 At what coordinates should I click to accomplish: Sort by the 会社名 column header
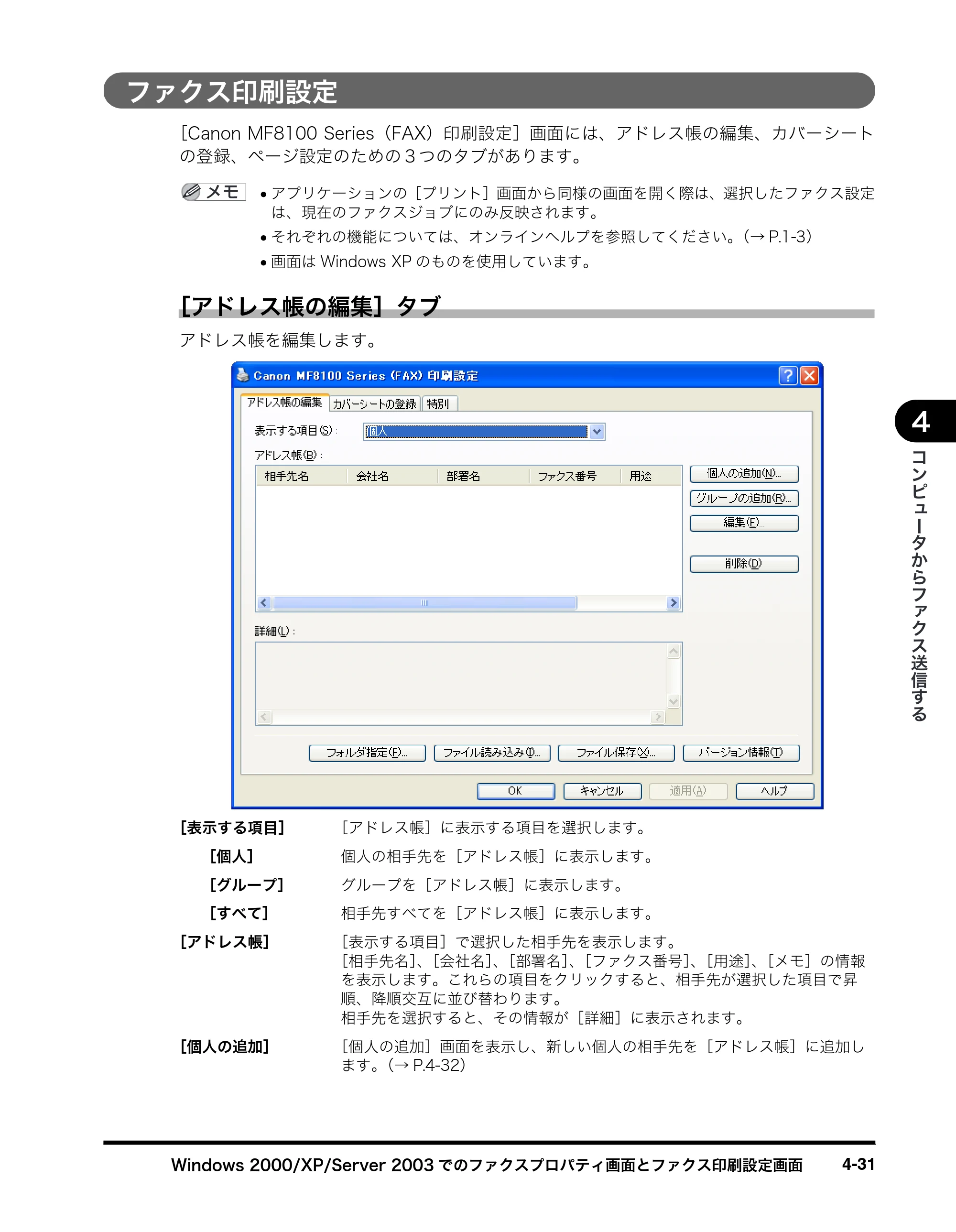pos(392,476)
